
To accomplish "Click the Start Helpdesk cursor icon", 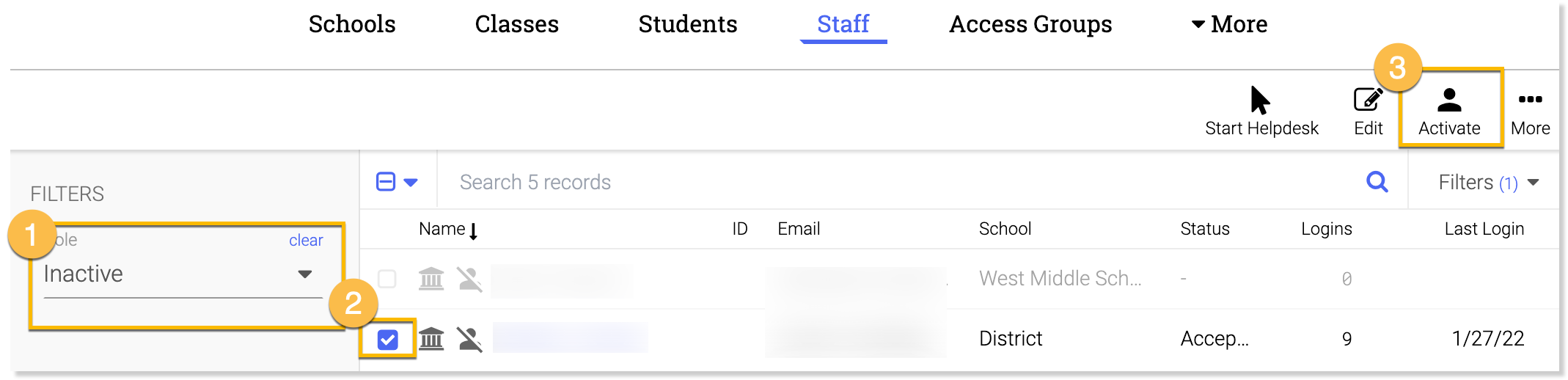I will point(1260,101).
